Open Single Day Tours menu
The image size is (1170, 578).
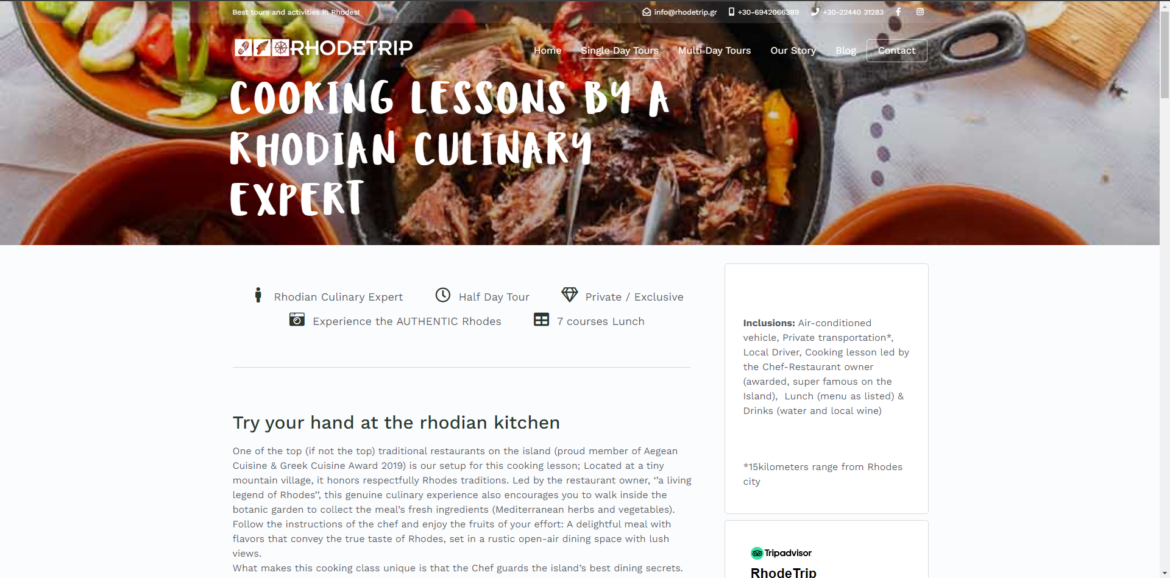pyautogui.click(x=619, y=51)
